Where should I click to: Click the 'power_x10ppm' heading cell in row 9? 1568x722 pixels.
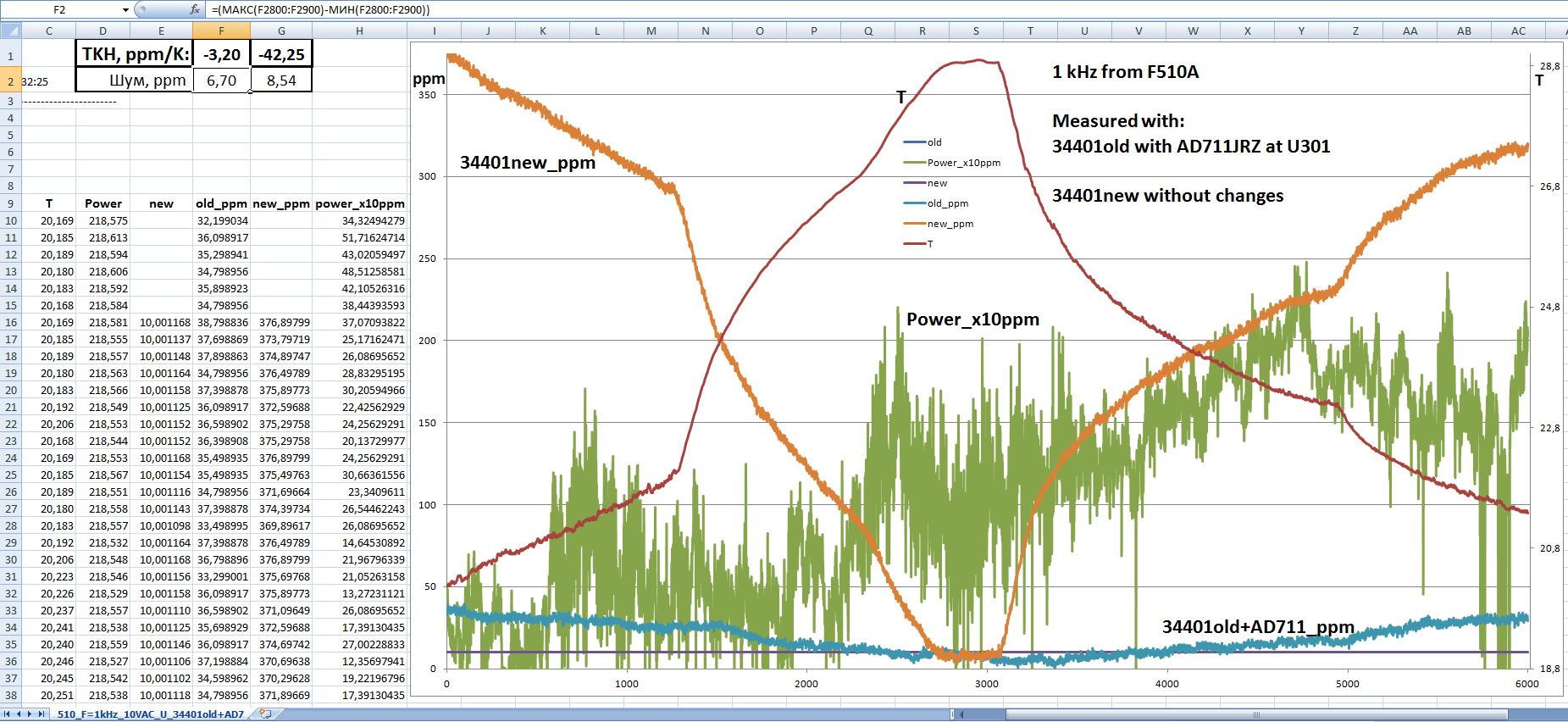tap(359, 203)
